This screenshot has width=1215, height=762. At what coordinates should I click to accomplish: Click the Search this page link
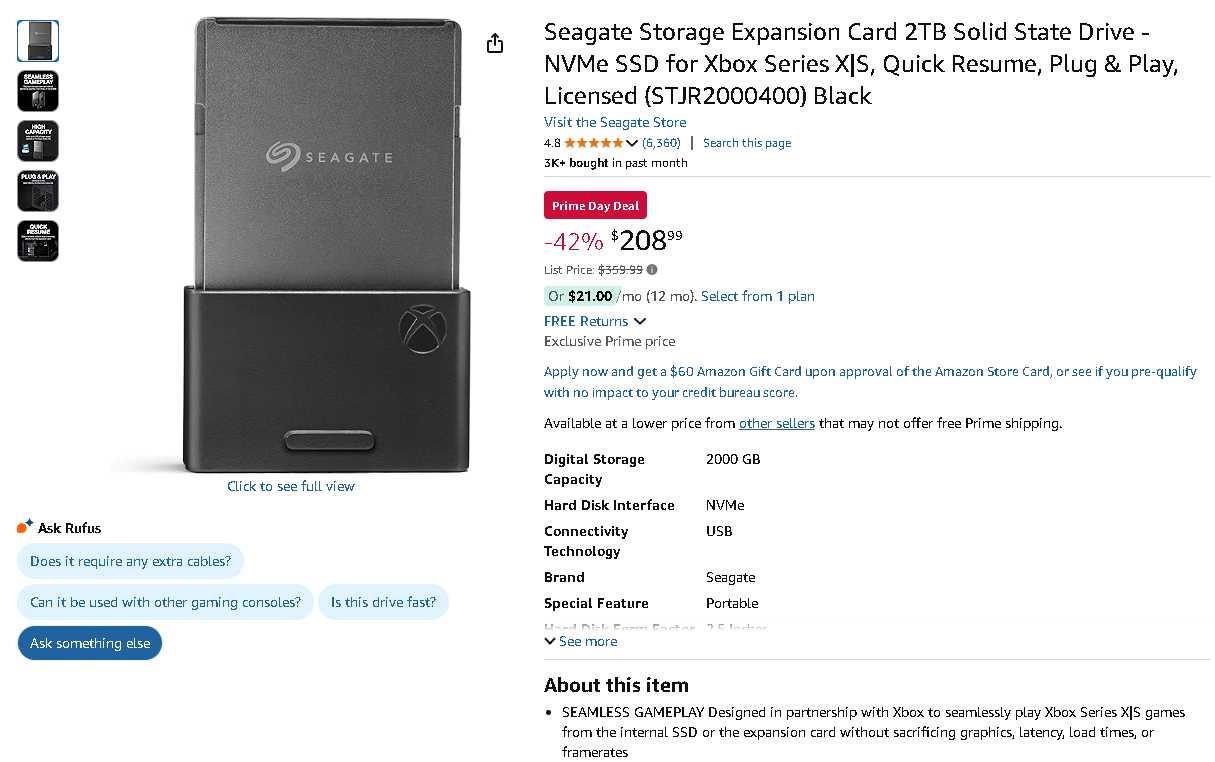click(747, 143)
